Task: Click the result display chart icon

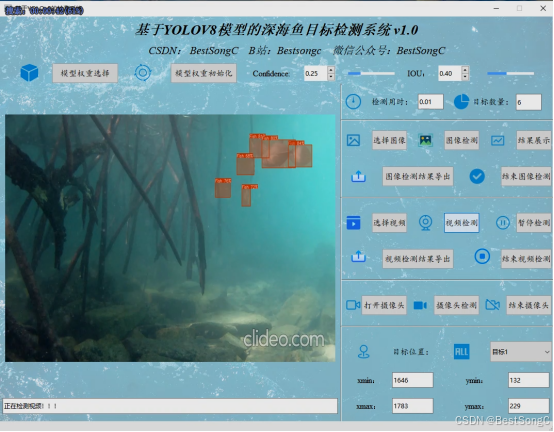Action: click(x=497, y=140)
